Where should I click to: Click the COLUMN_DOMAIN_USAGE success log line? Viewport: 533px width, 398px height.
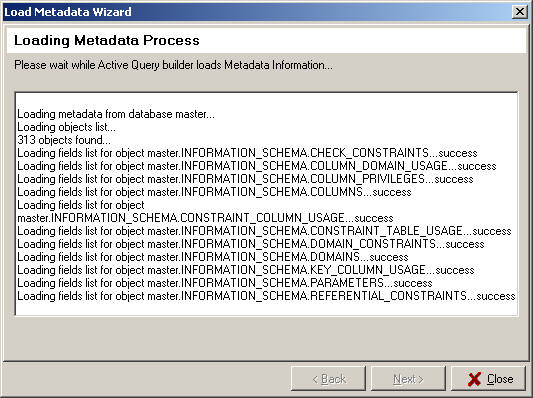(x=257, y=166)
